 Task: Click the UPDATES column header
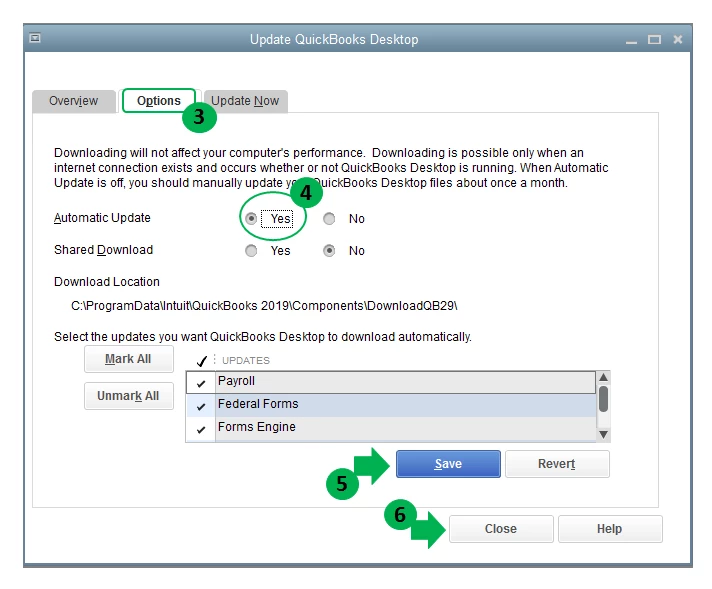[x=246, y=361]
